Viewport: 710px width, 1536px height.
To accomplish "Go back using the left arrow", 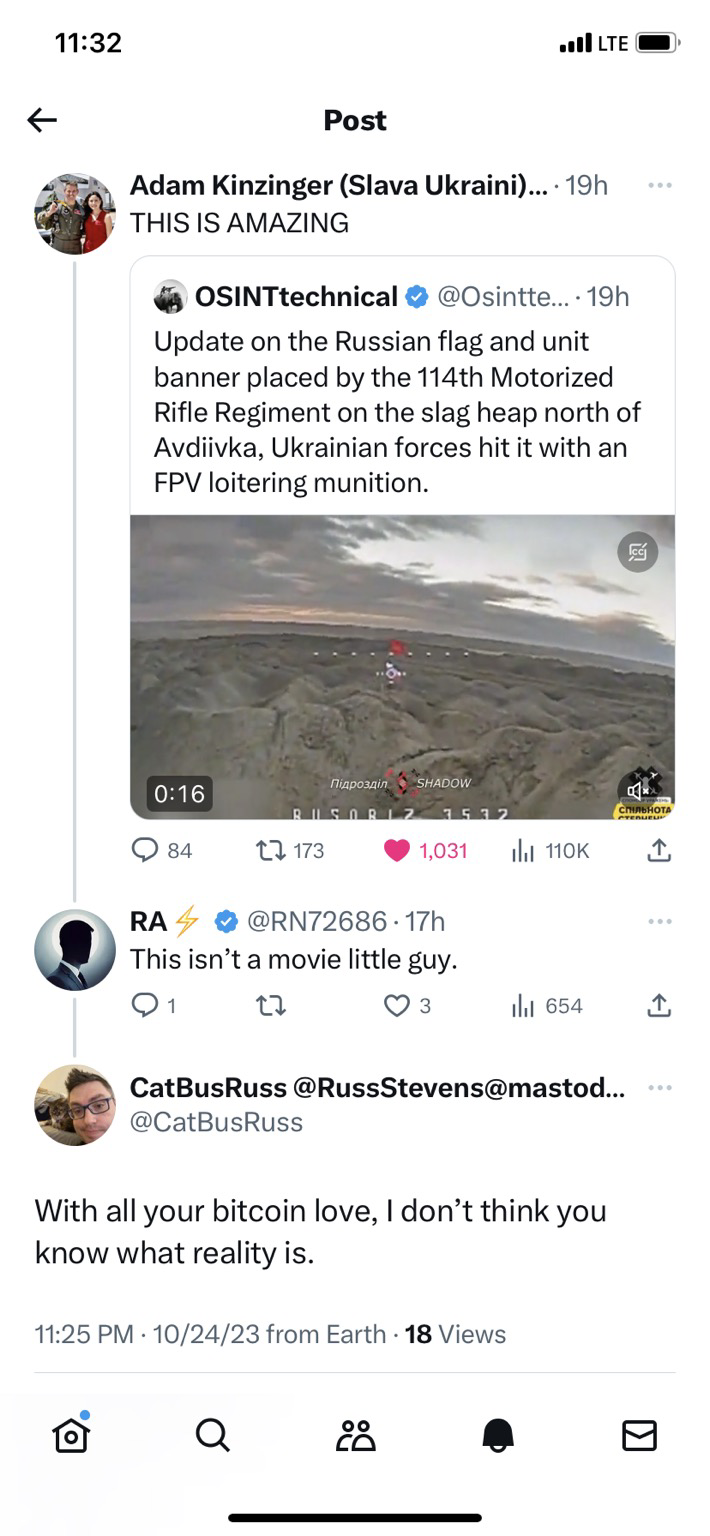I will (x=42, y=121).
